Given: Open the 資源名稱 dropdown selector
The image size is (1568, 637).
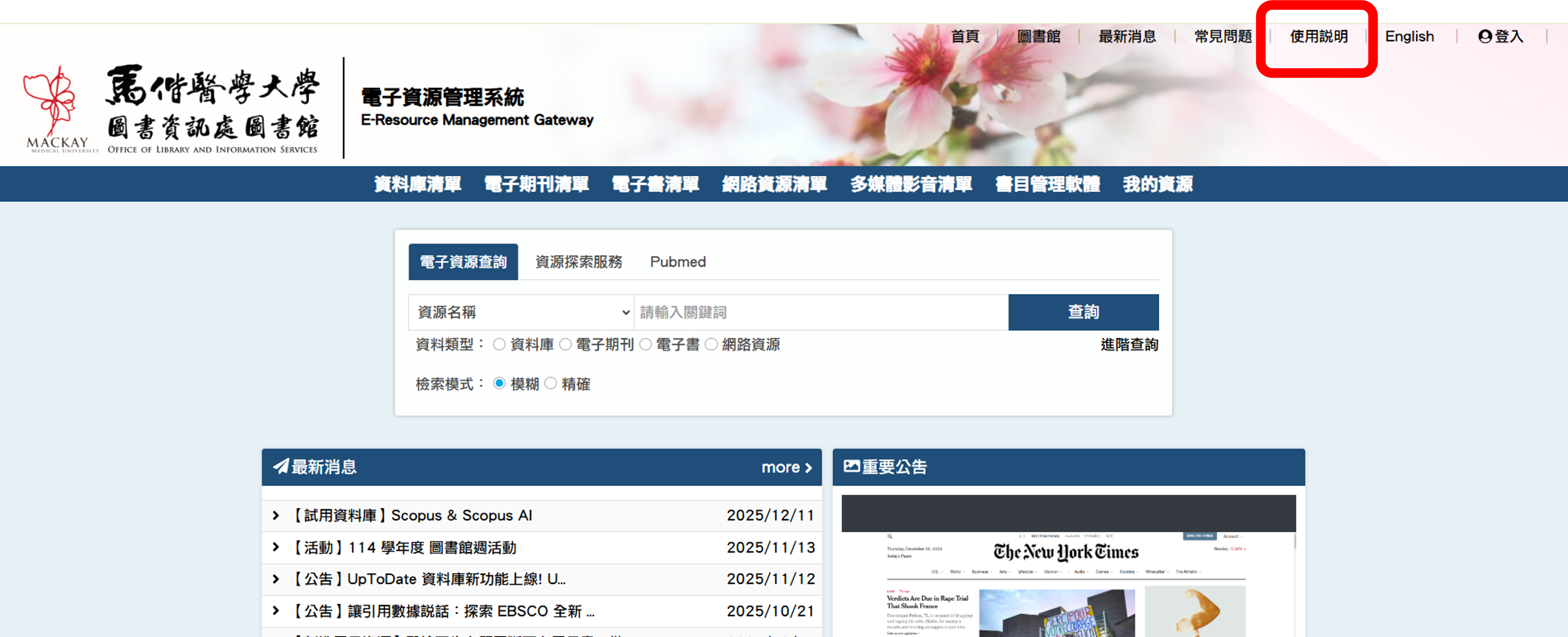Looking at the screenshot, I should point(522,312).
